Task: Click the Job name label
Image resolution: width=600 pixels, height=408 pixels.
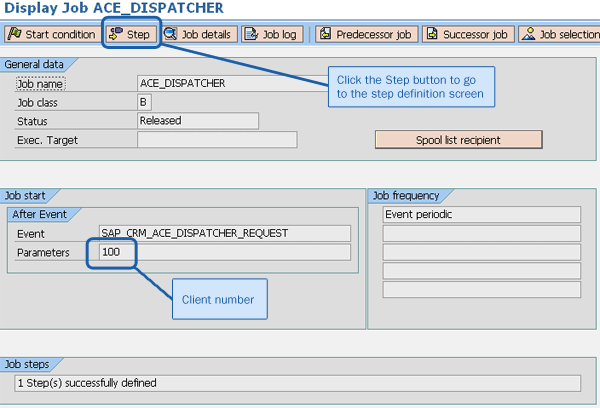Action: pos(40,84)
